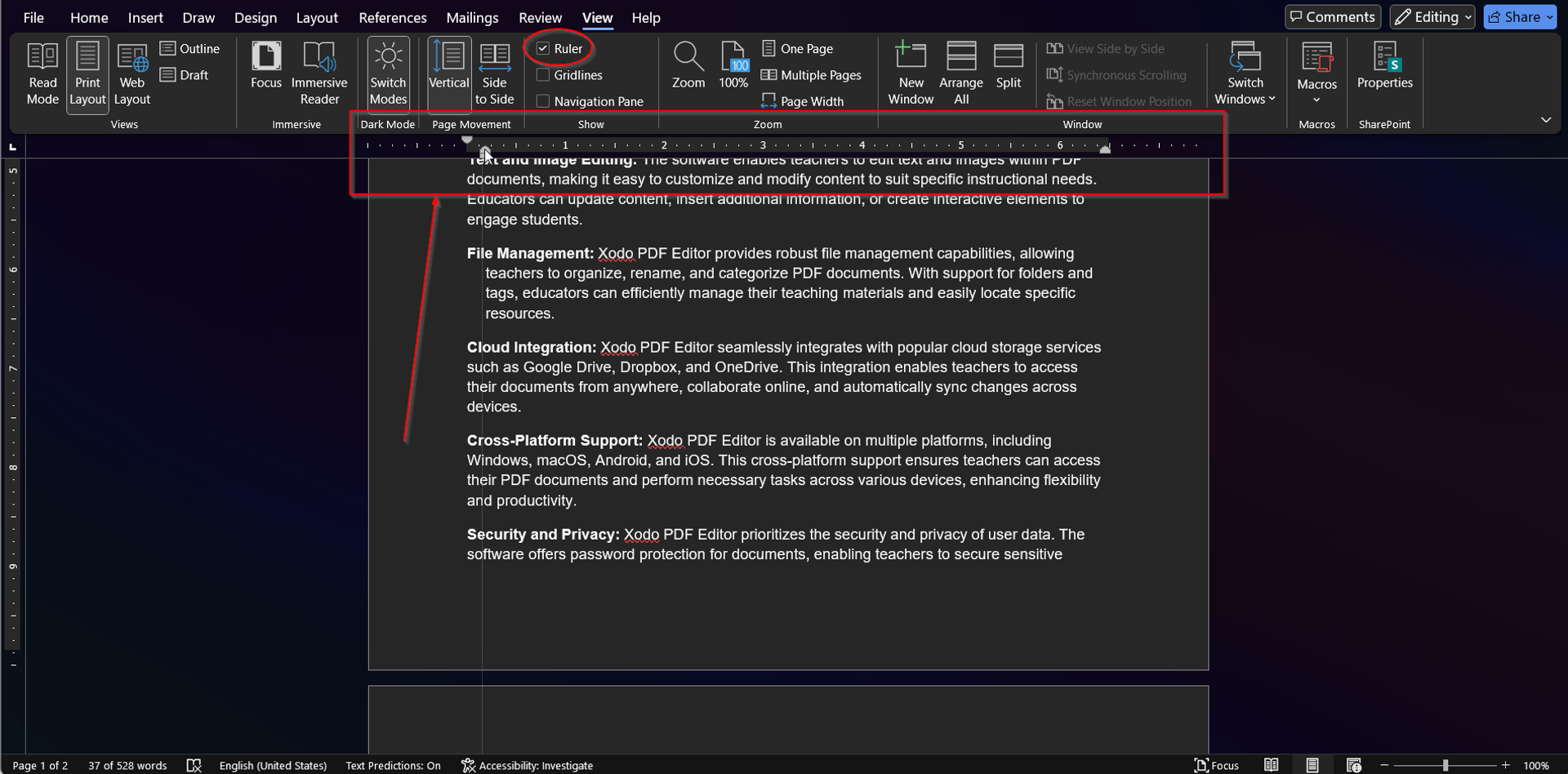Show One Page view
Image resolution: width=1568 pixels, height=774 pixels.
tap(797, 49)
